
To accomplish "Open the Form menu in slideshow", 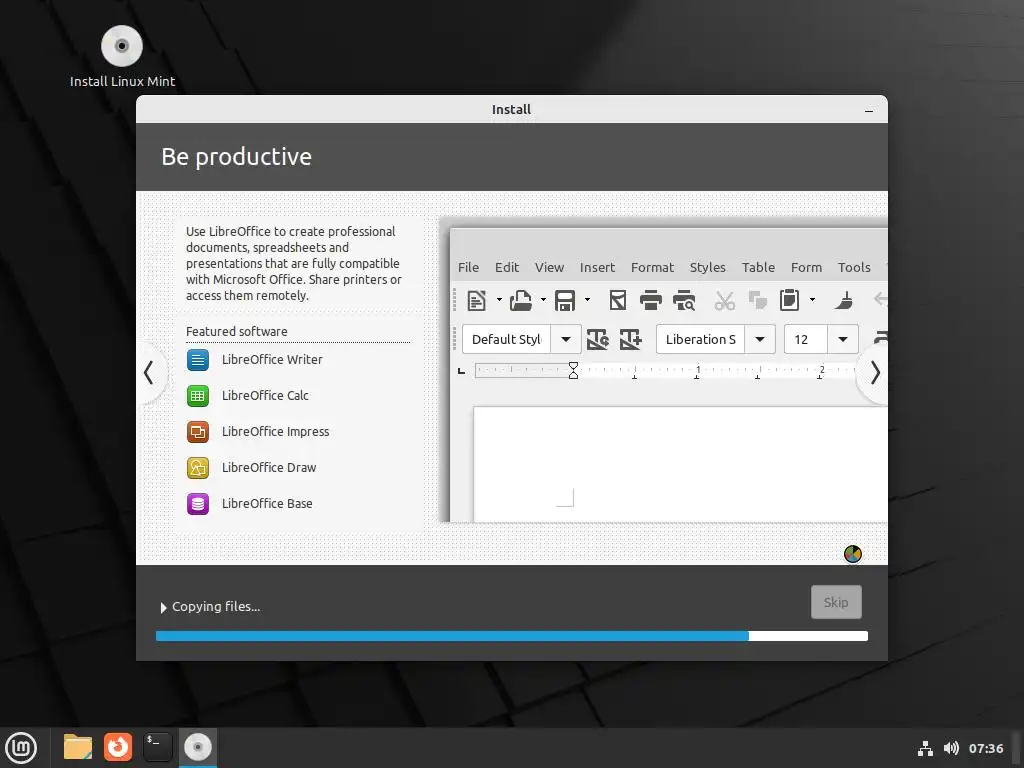I will point(806,267).
